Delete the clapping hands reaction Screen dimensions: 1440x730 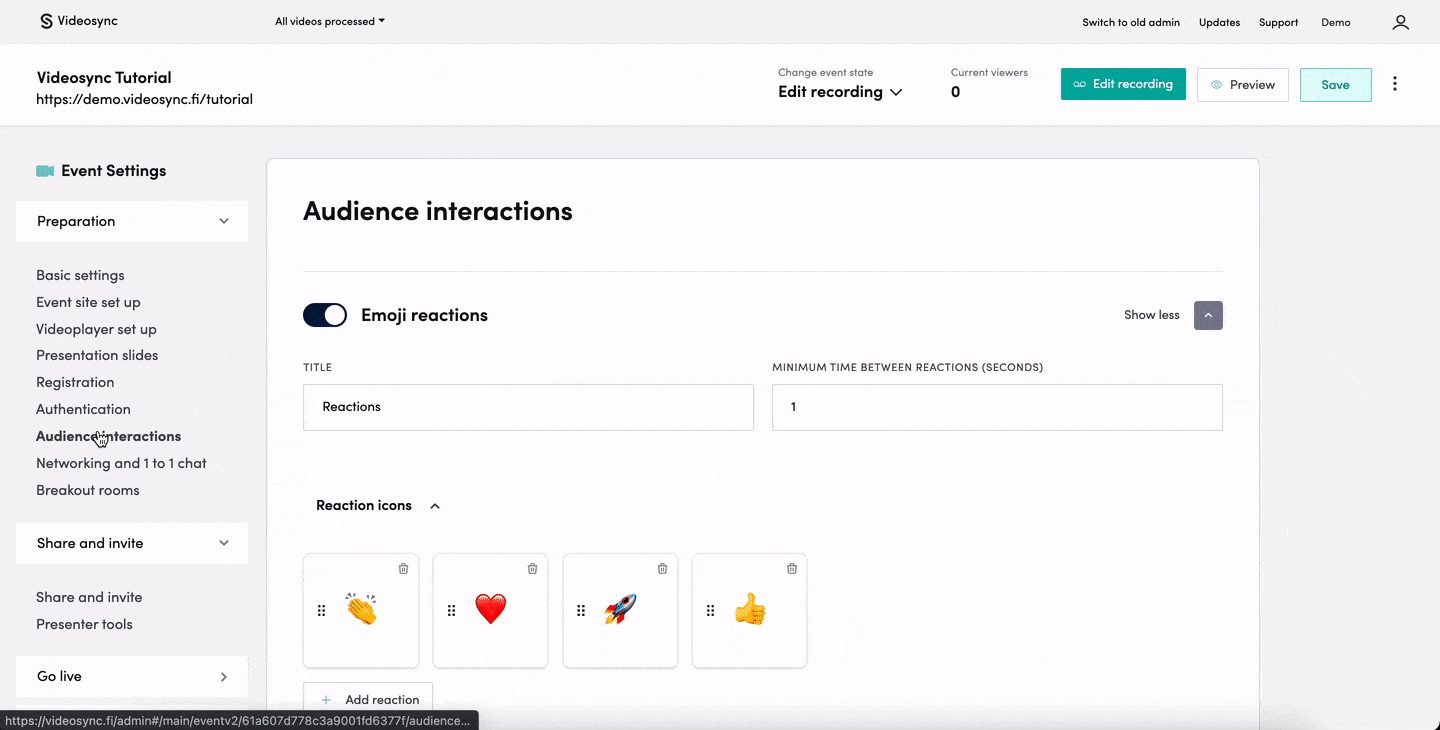click(x=403, y=568)
